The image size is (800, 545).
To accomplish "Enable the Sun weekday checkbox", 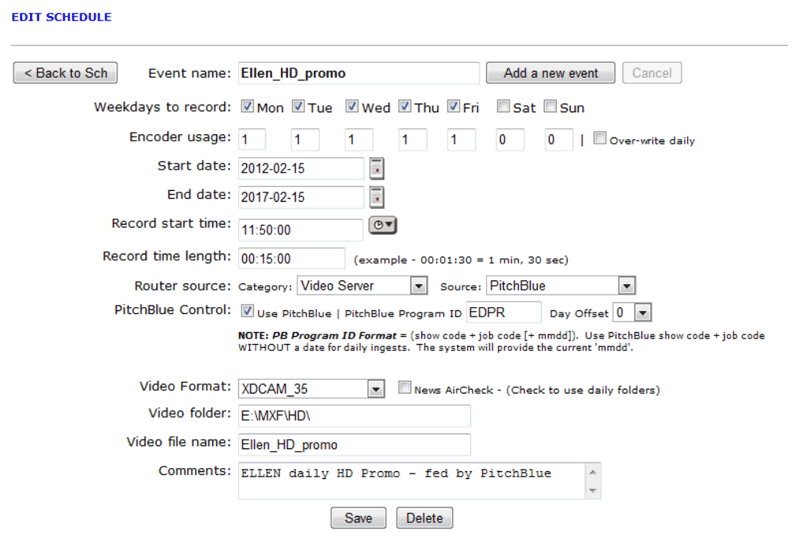I will tap(550, 106).
